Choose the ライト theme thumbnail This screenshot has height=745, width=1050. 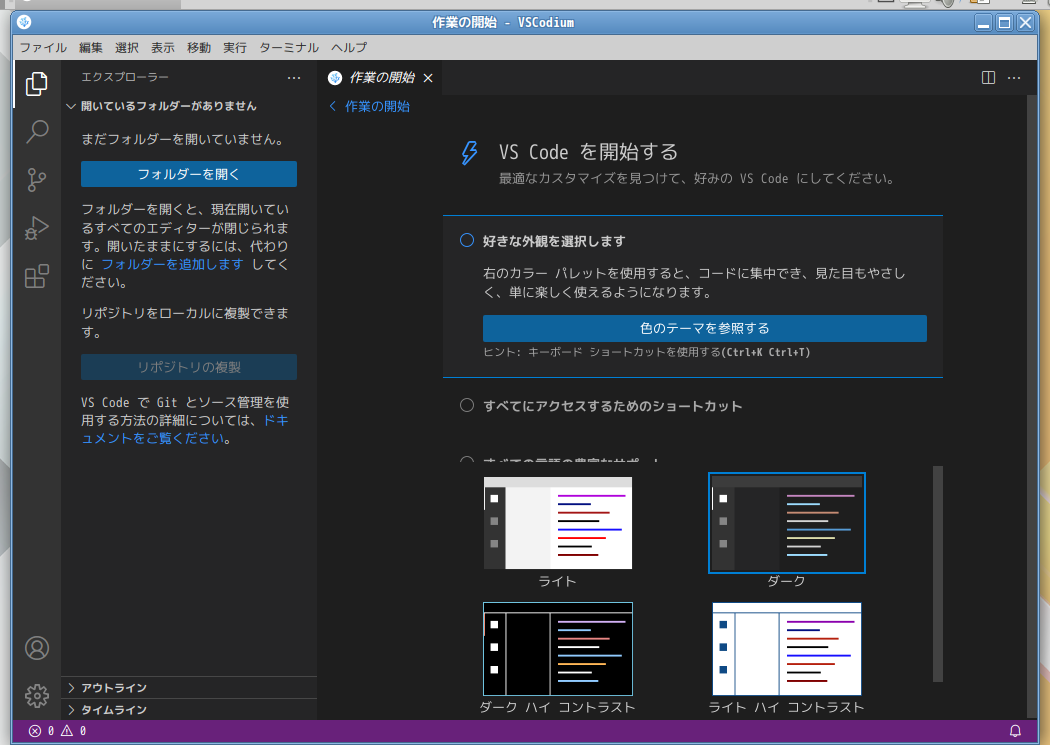557,523
